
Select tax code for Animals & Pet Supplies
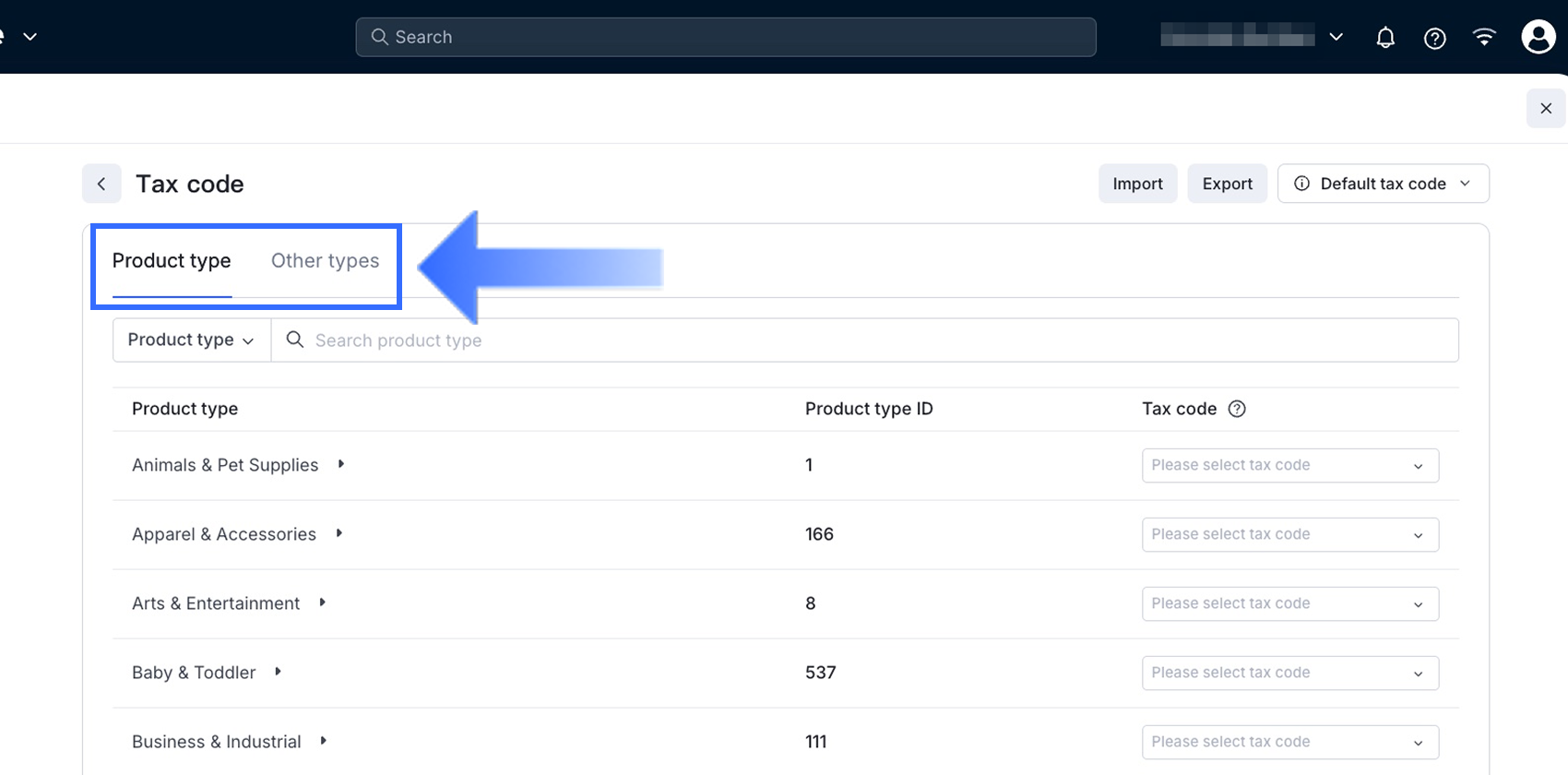1289,465
